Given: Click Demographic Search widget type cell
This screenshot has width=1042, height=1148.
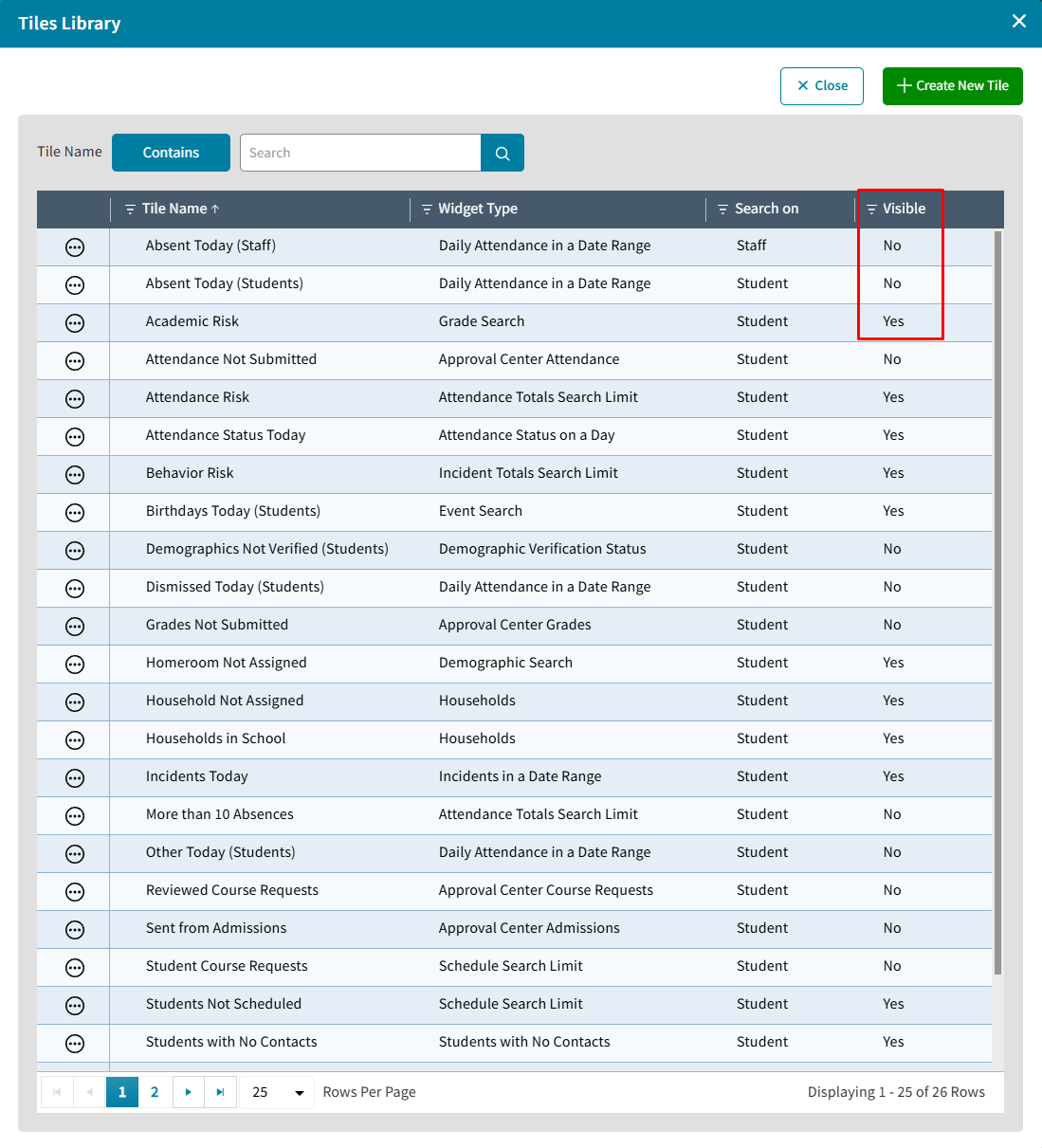Looking at the screenshot, I should 505,663.
